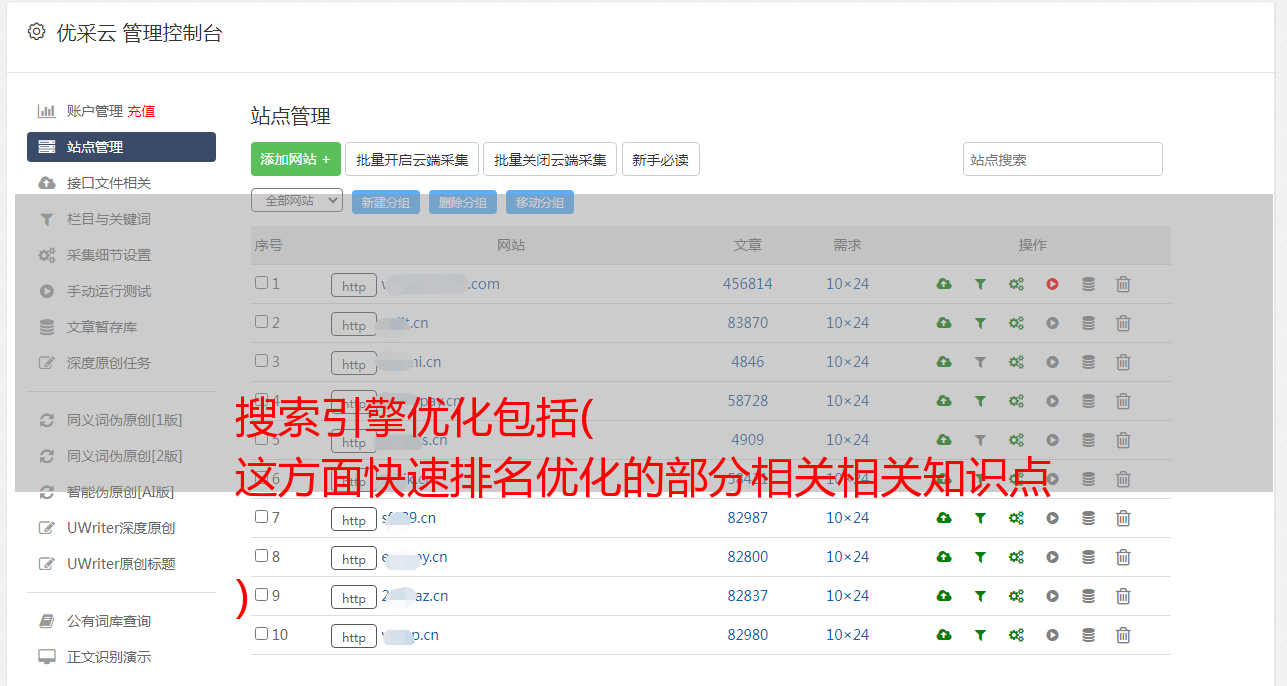
Task: Delete the 82980 site using its trash icon
Action: point(1123,635)
